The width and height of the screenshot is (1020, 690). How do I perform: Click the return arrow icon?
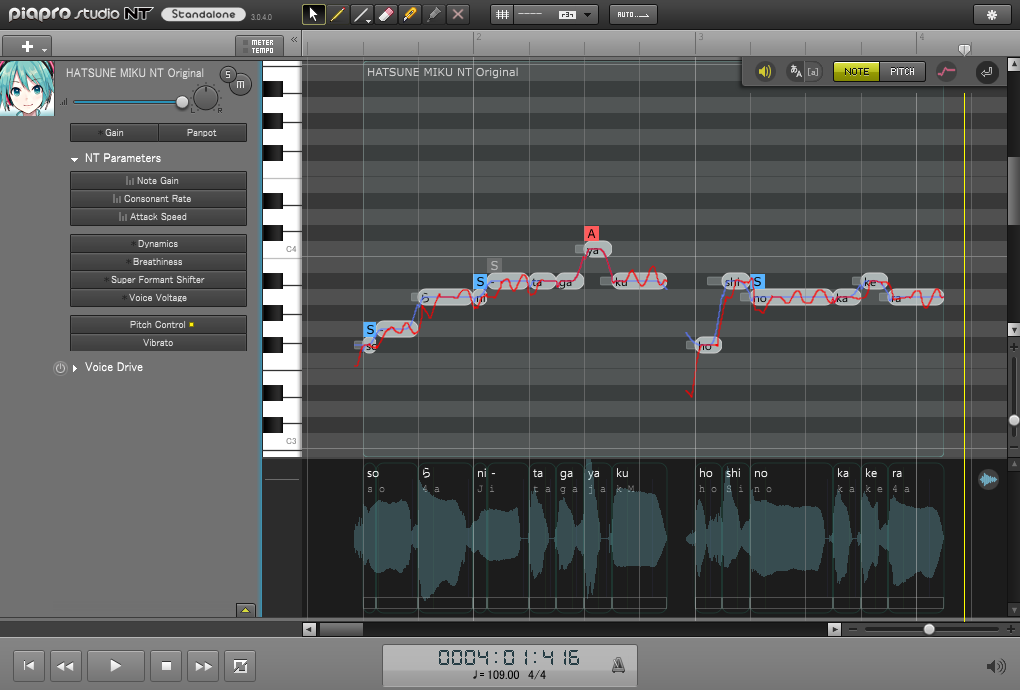[x=986, y=72]
